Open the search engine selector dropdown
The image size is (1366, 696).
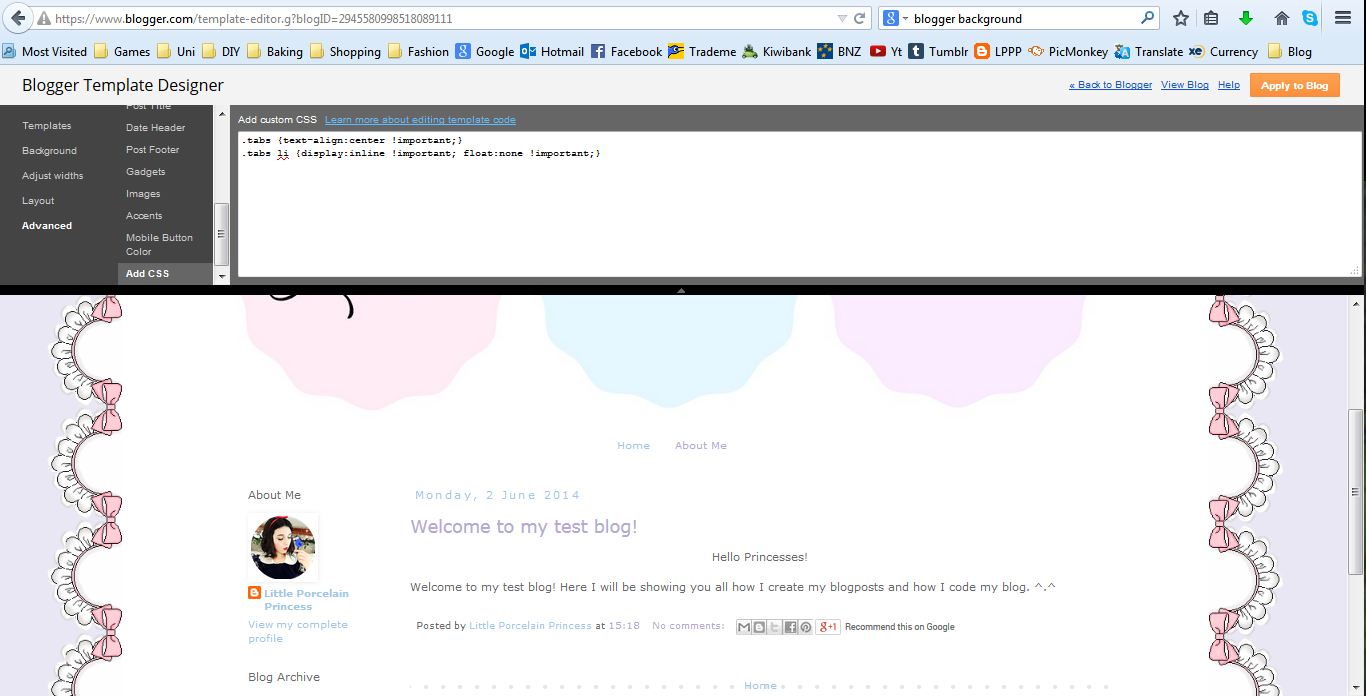point(896,18)
